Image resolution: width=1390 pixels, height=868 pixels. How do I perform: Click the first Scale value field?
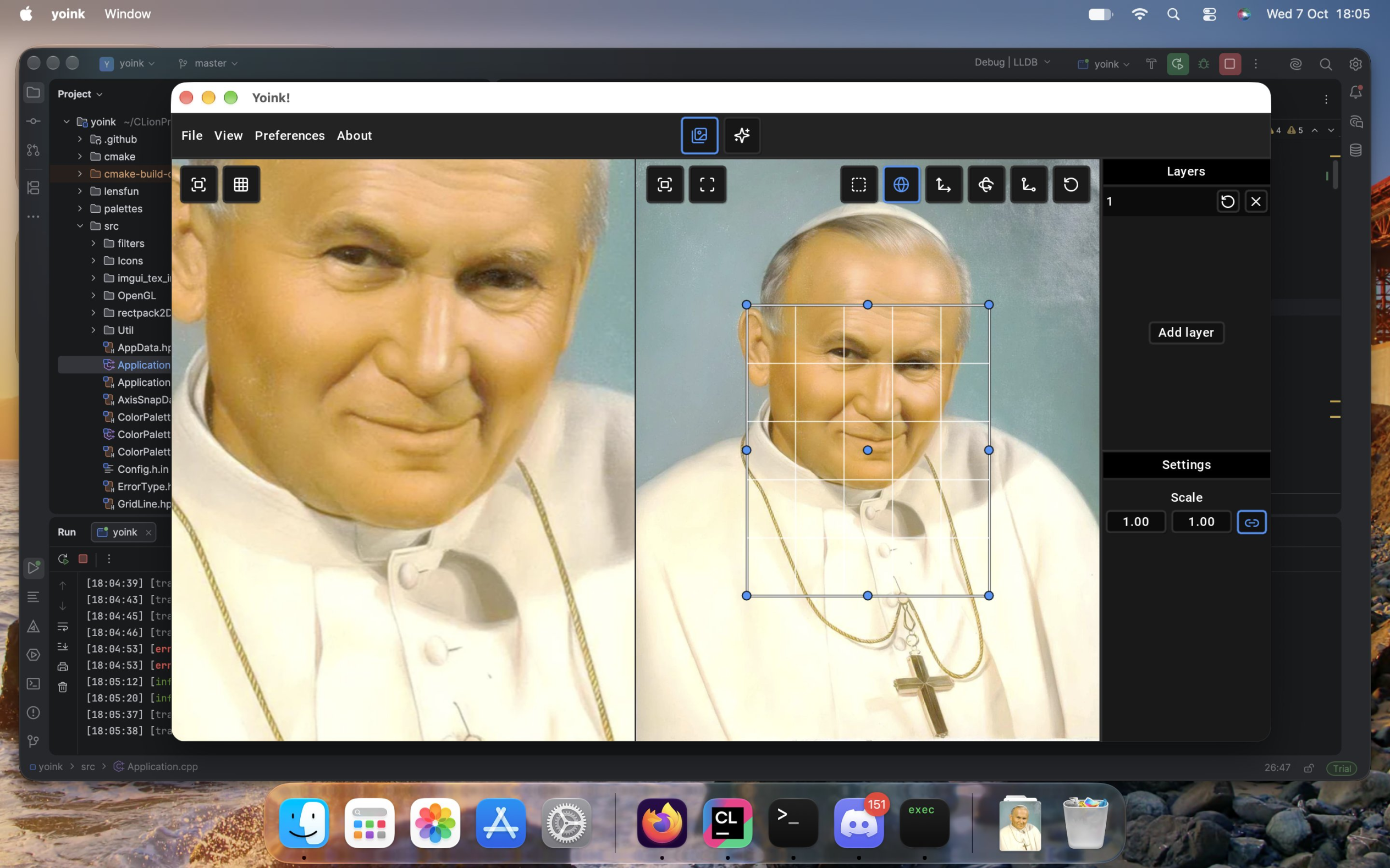1135,522
